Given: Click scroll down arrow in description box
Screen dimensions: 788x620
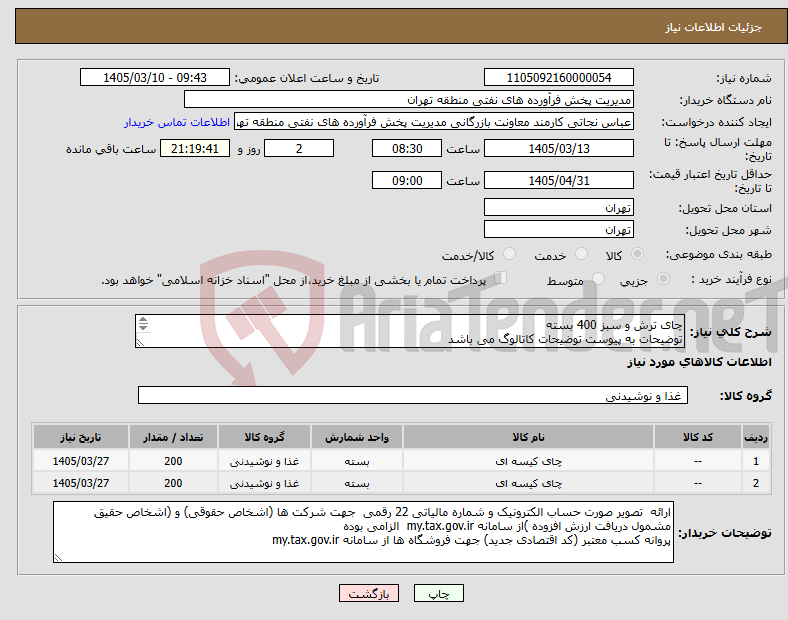Looking at the screenshot, I should coord(143,327).
